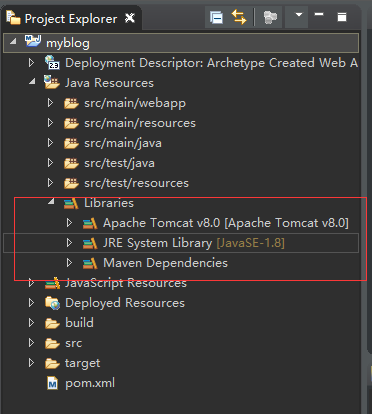The height and width of the screenshot is (414, 372).
Task: Collapse the Java Resources node
Action: click(x=32, y=81)
